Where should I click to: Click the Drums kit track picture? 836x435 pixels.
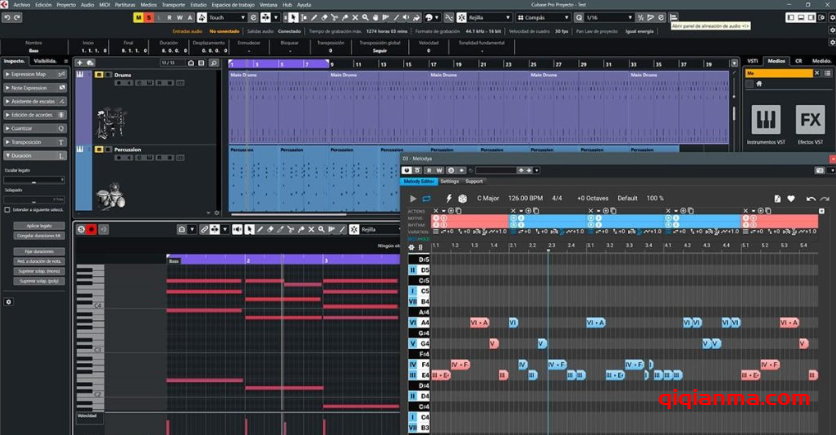(x=111, y=123)
